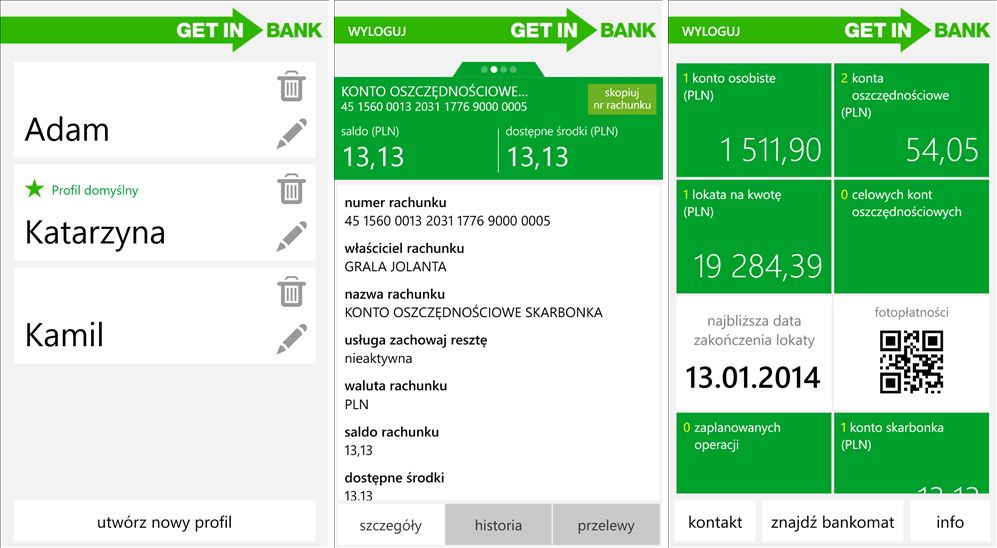Delete the Adam profile with trash icon
This screenshot has width=997, height=548.
pos(291,87)
